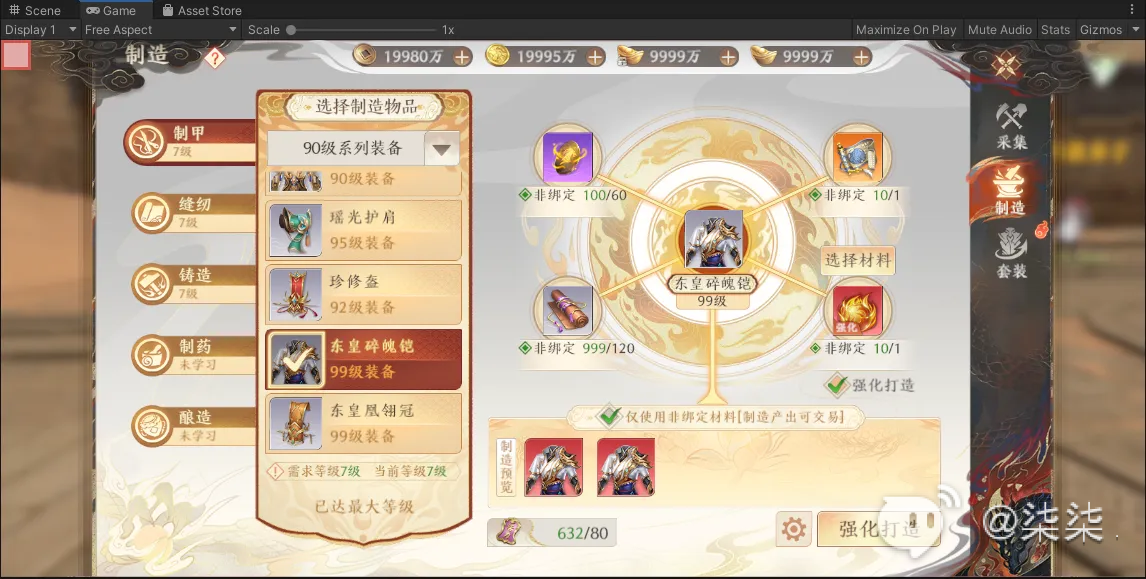The height and width of the screenshot is (579, 1146).
Task: Click the Game view Scale slider
Action: [x=361, y=30]
